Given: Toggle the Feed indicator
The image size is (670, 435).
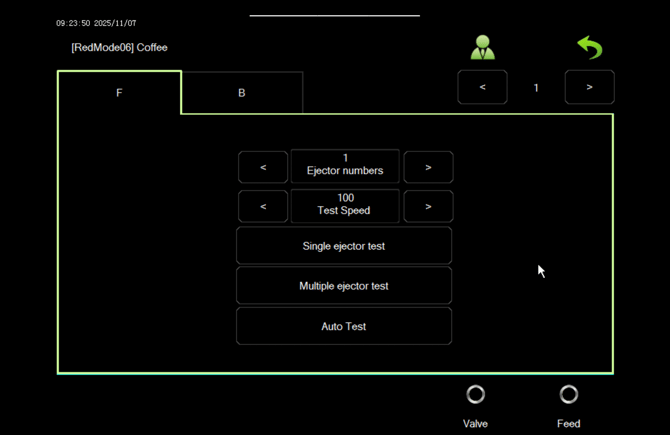Looking at the screenshot, I should click(568, 395).
